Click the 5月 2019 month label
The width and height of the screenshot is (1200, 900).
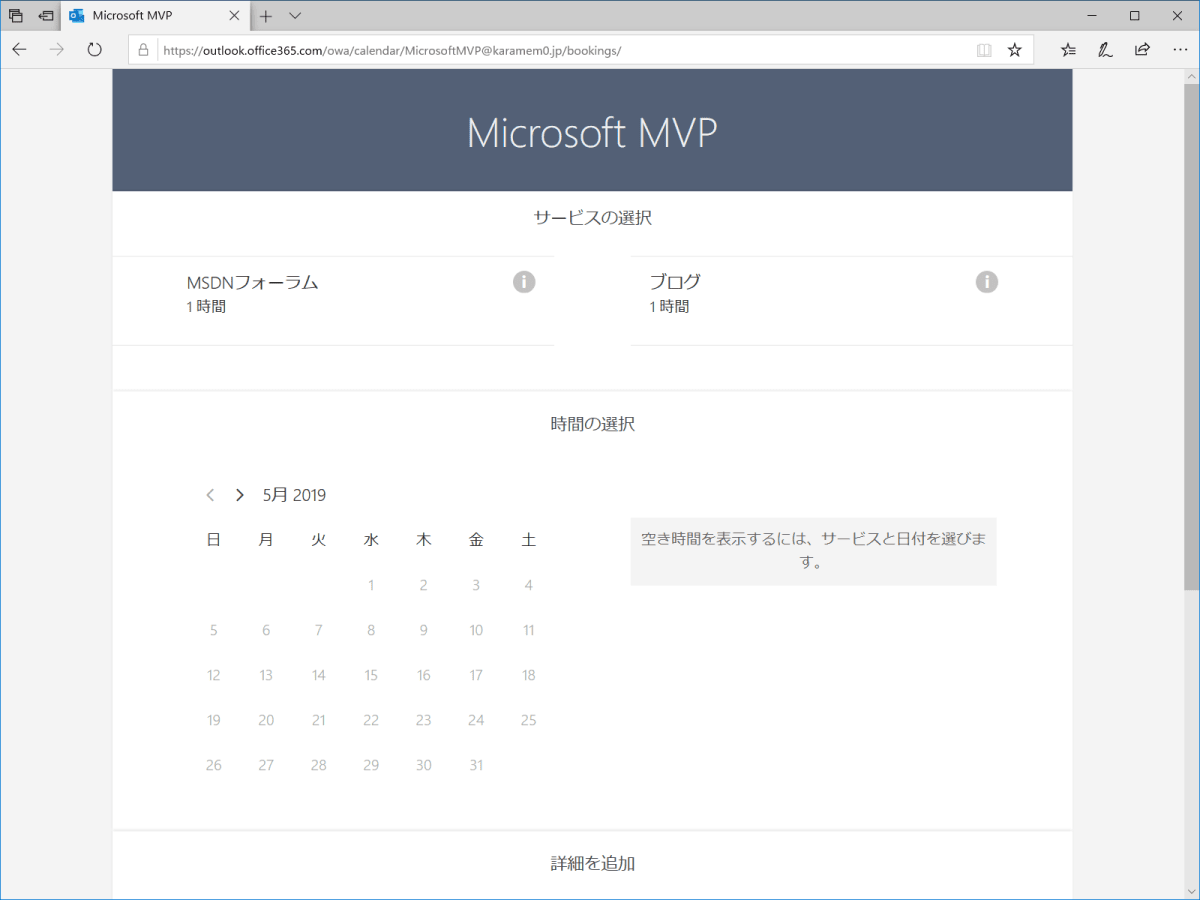pos(294,495)
